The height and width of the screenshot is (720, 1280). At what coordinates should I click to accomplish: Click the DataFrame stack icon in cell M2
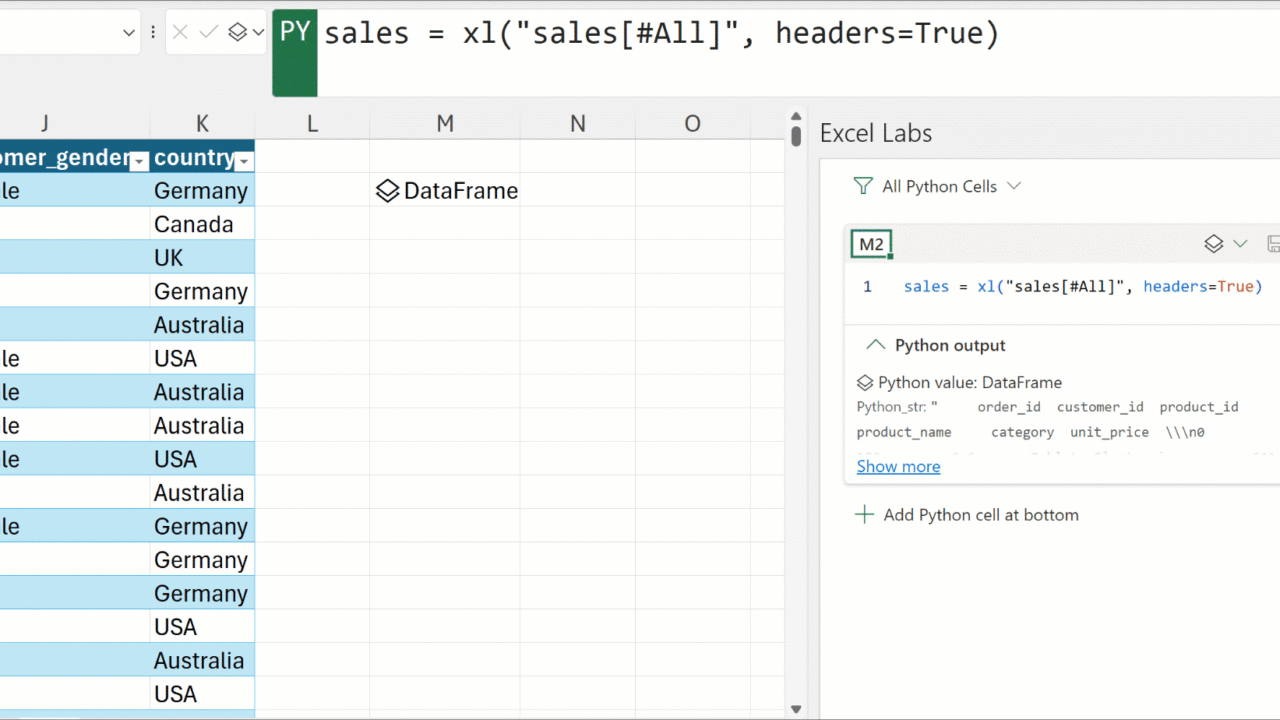tap(387, 191)
